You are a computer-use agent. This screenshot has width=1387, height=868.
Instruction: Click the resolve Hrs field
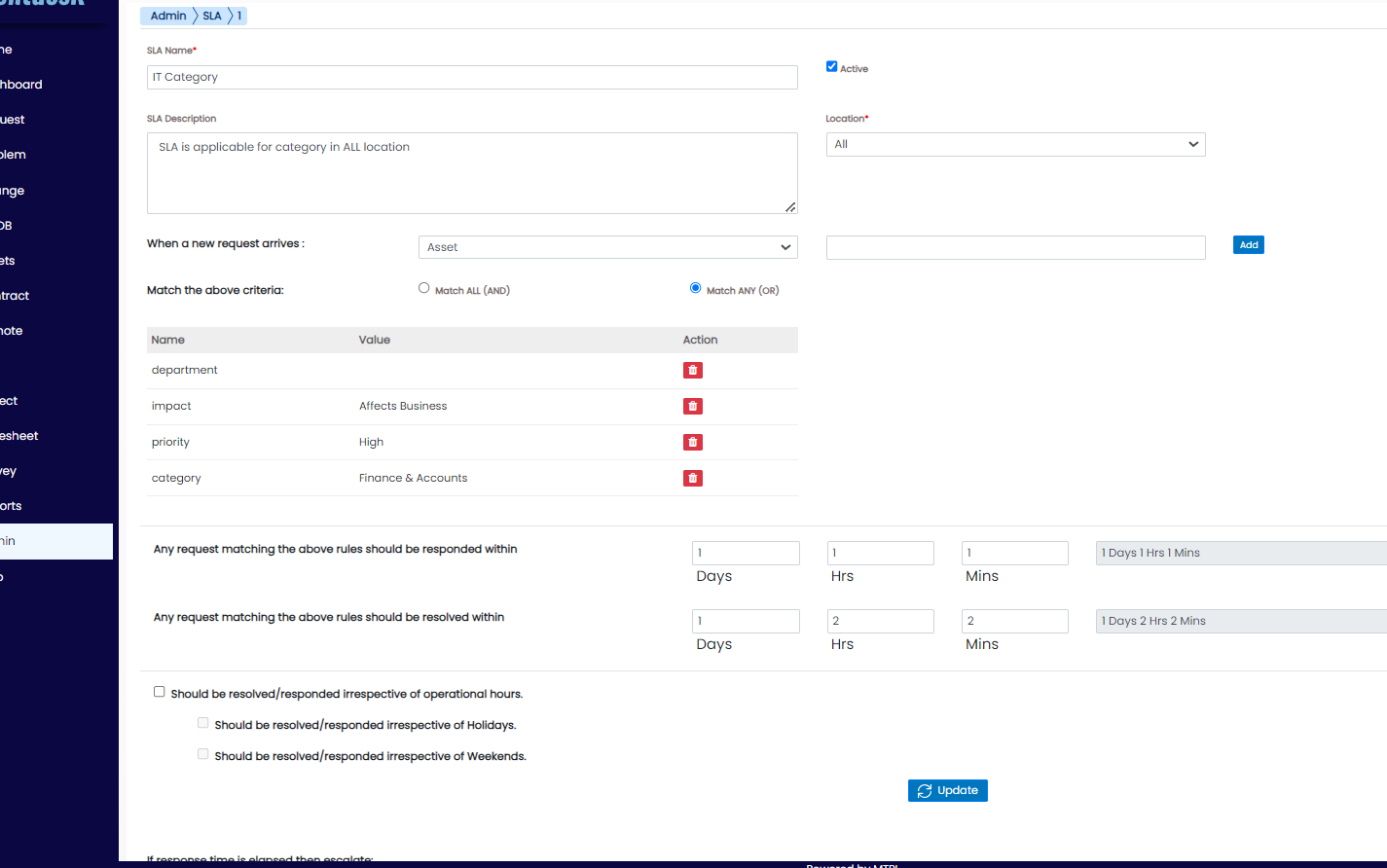881,621
